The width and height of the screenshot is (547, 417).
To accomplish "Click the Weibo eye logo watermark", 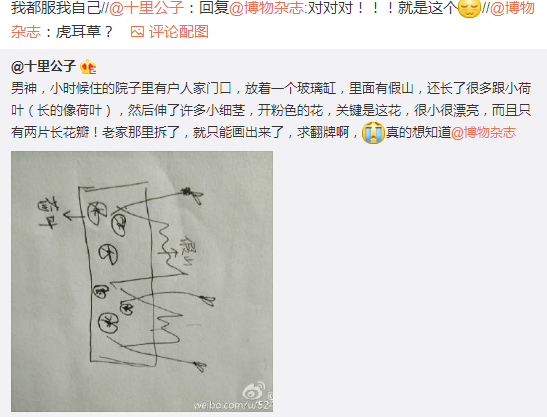I will 254,391.
